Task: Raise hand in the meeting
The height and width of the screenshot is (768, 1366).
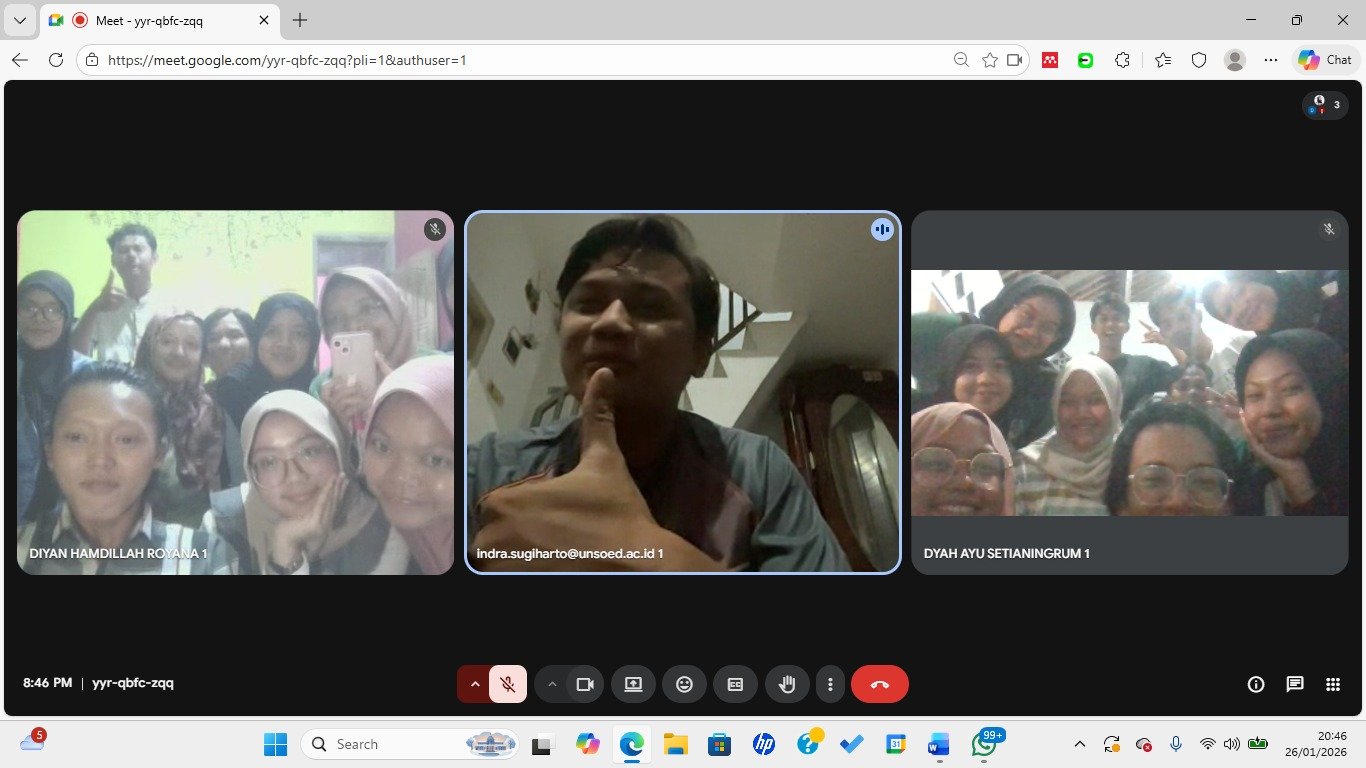Action: pyautogui.click(x=787, y=684)
